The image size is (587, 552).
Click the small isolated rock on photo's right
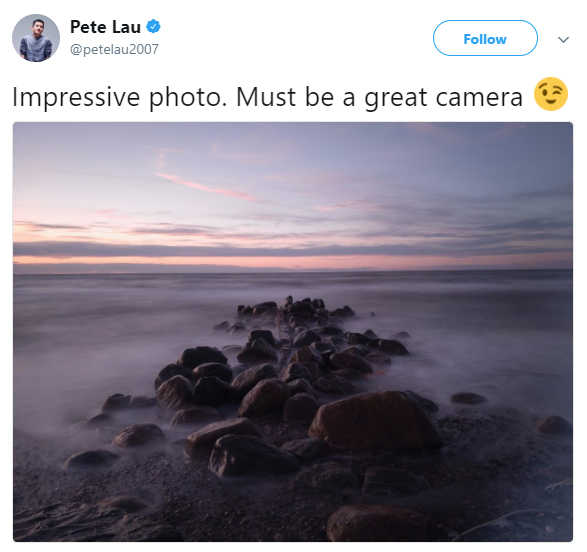(x=468, y=398)
